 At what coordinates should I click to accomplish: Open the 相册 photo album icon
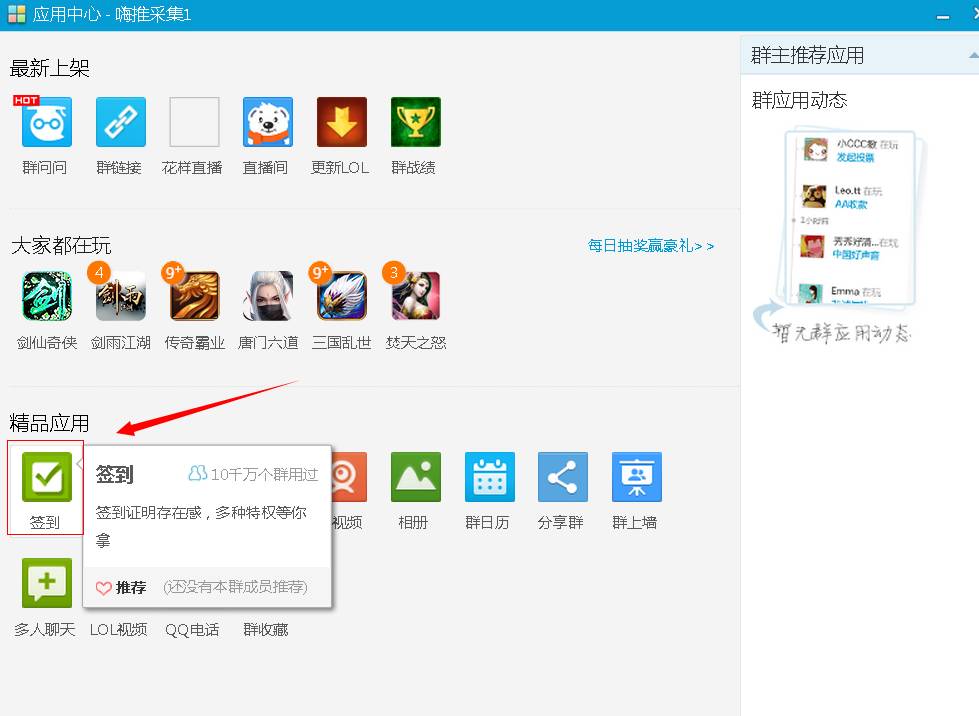click(x=414, y=477)
